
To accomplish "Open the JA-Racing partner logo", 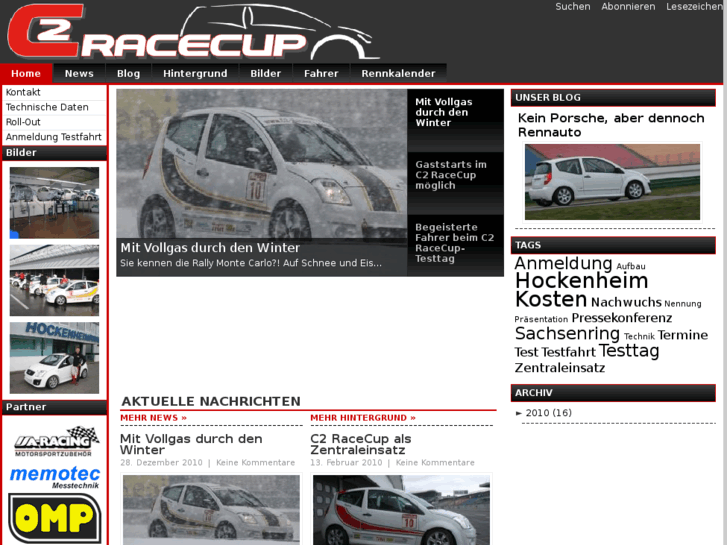I will pos(56,441).
